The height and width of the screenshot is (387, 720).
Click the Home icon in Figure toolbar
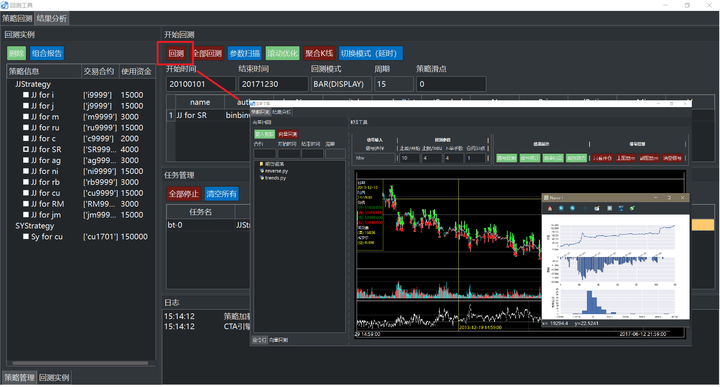click(550, 208)
